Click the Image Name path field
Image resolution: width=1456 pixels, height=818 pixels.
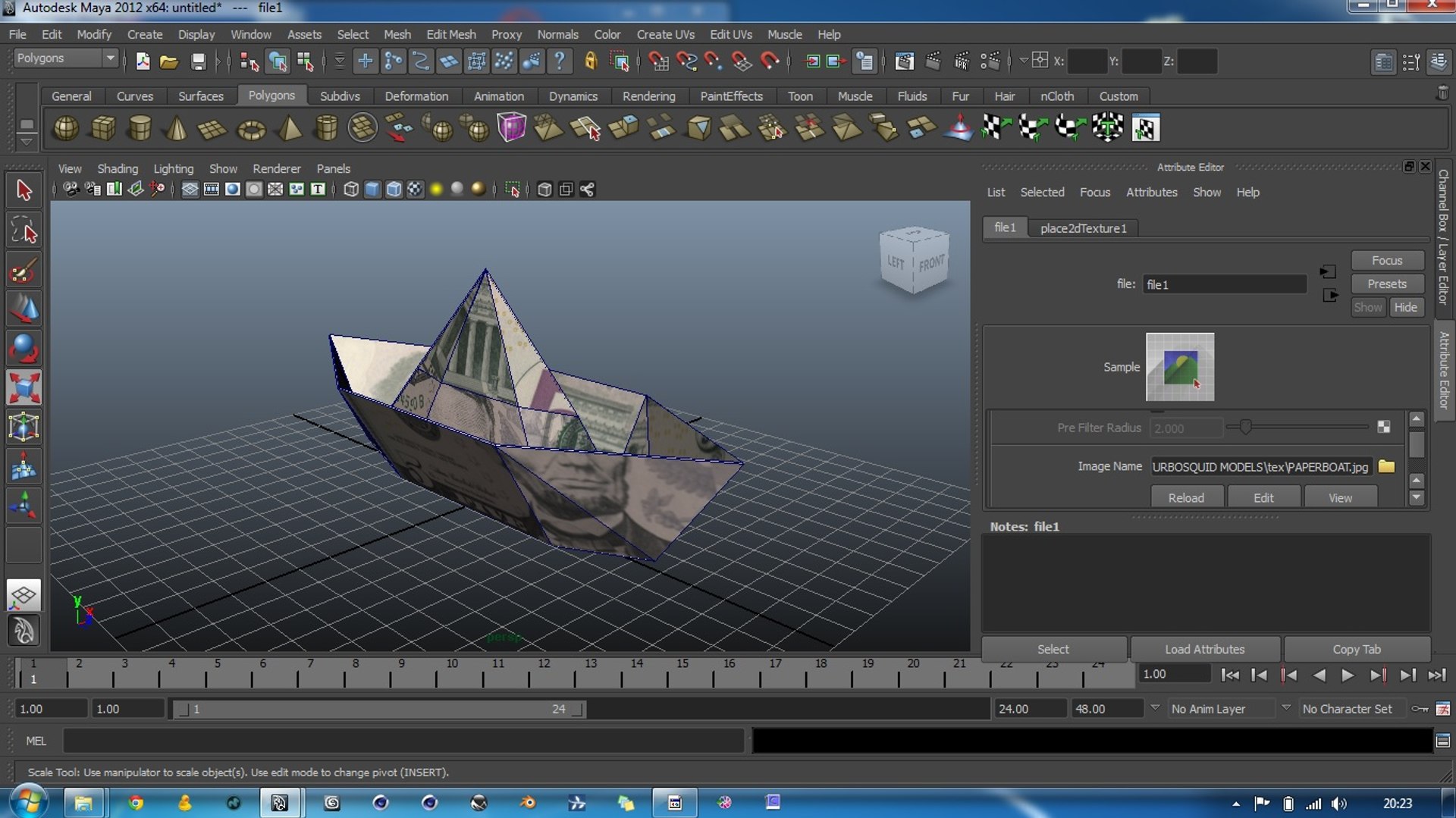tap(1261, 466)
